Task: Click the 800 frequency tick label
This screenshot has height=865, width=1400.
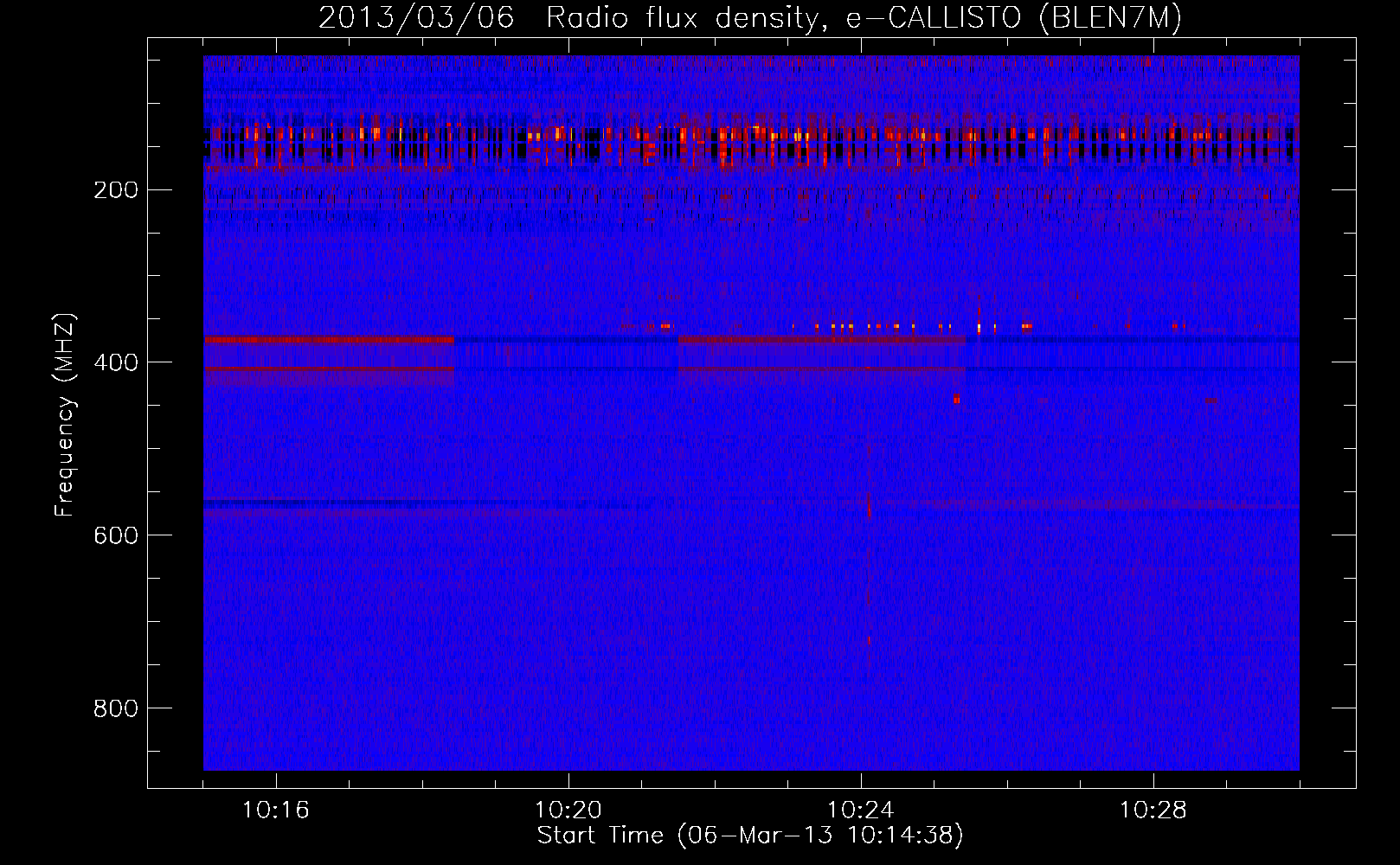Action: [115, 708]
